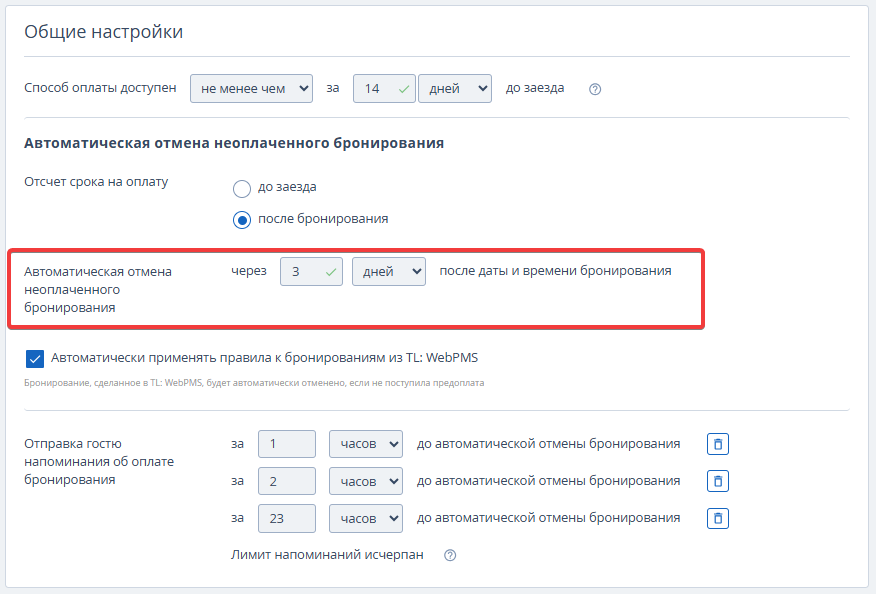The height and width of the screenshot is (594, 876).
Task: Click 'Автоматическая отмена неоплаченного бронирования' bold heading
Action: [234, 143]
